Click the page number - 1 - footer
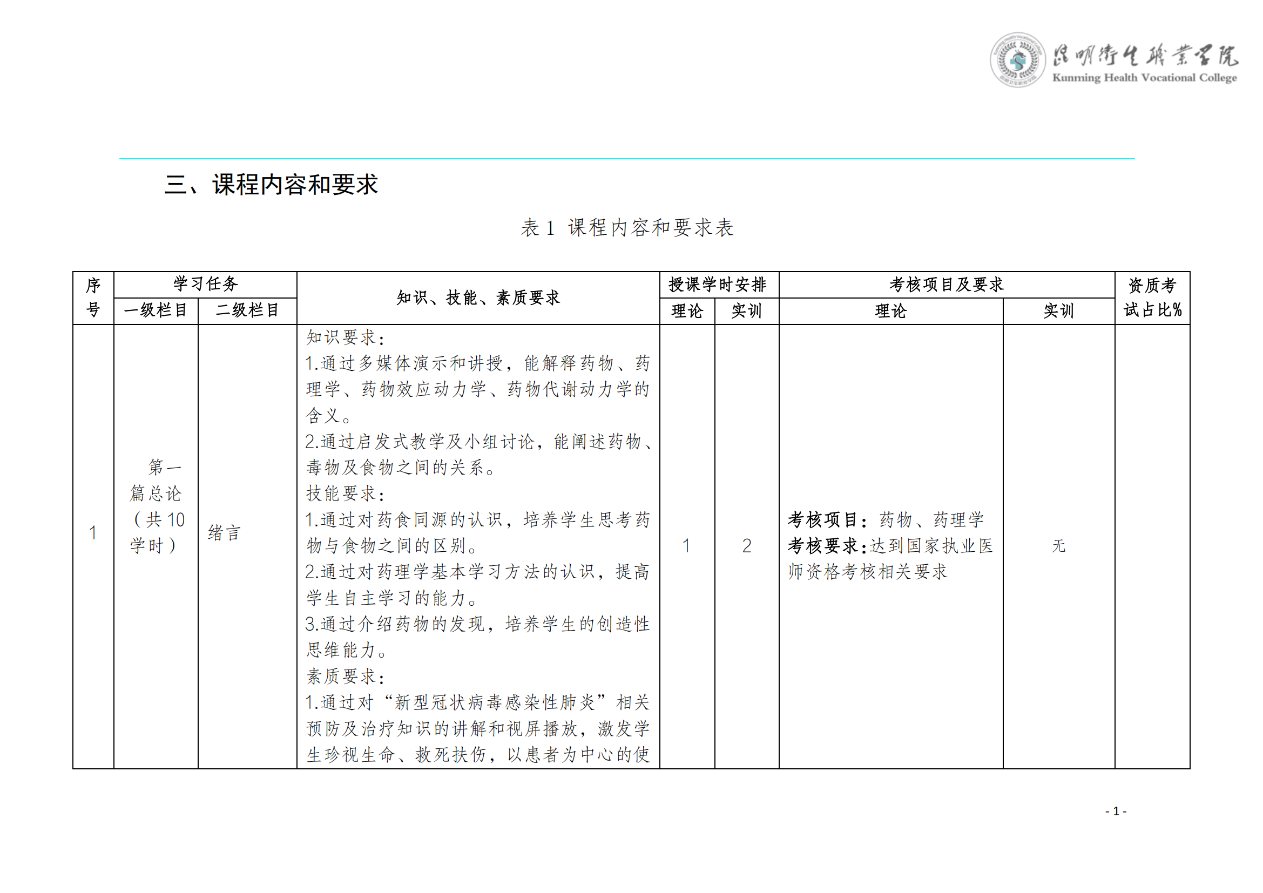The height and width of the screenshot is (893, 1263). coord(1115,811)
